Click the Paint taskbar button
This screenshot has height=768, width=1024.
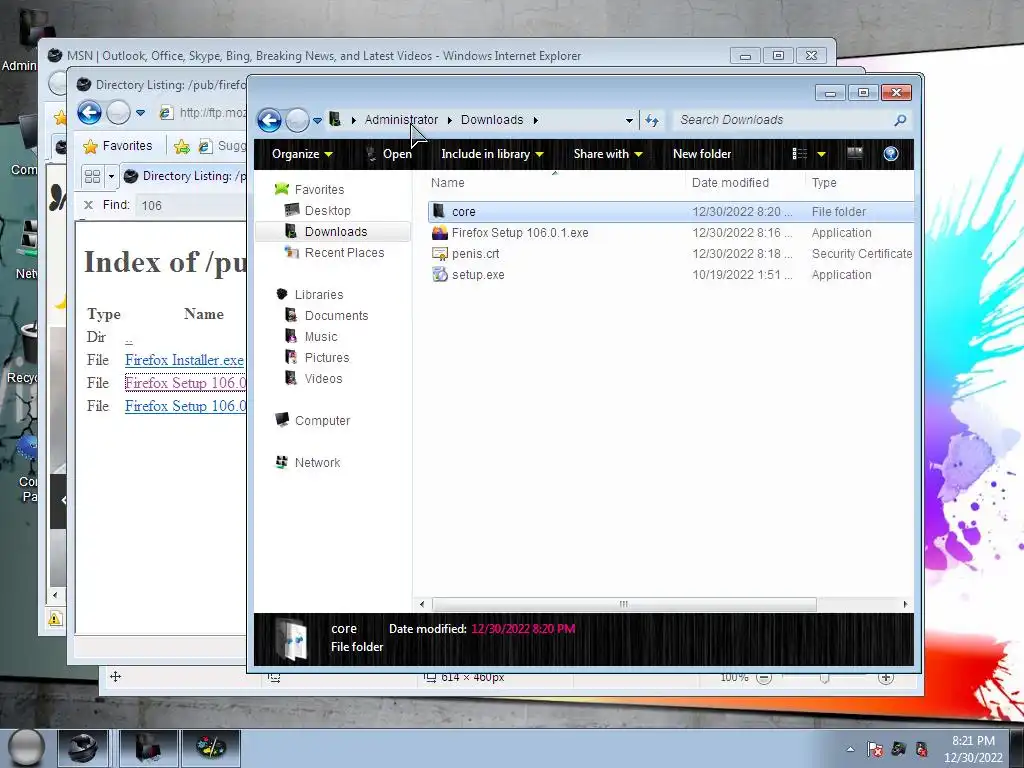click(x=211, y=748)
